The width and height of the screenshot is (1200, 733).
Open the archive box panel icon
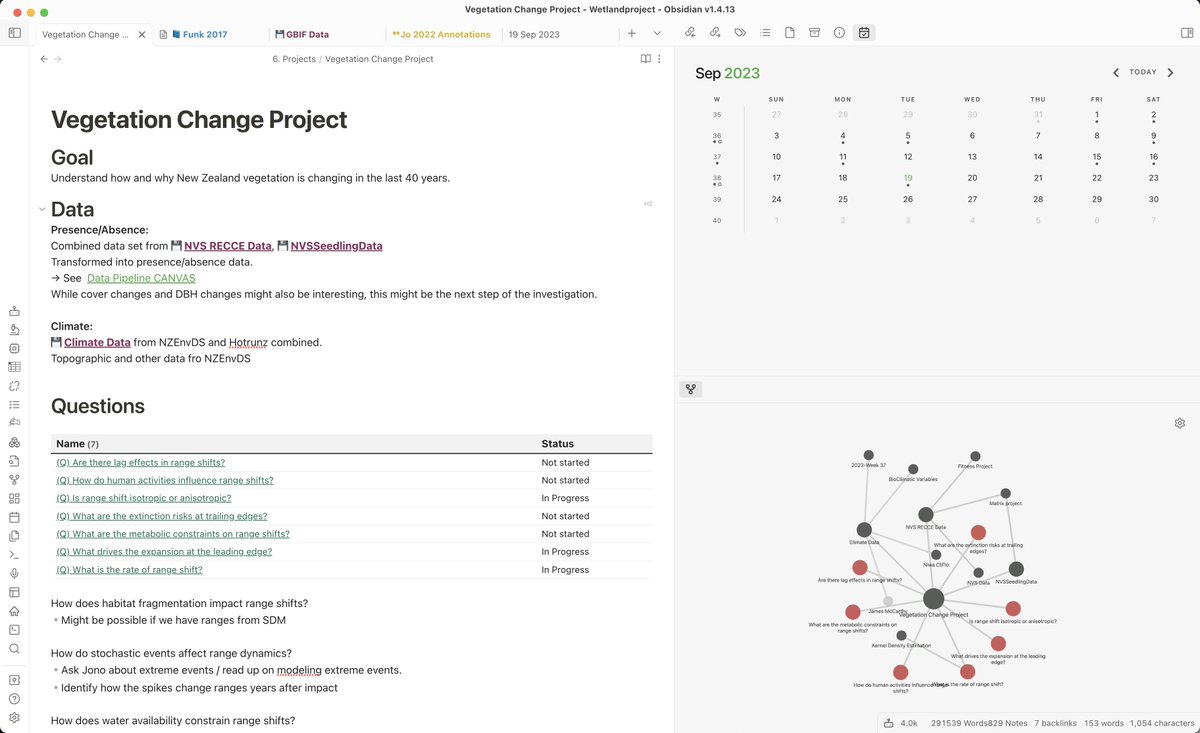click(x=814, y=33)
